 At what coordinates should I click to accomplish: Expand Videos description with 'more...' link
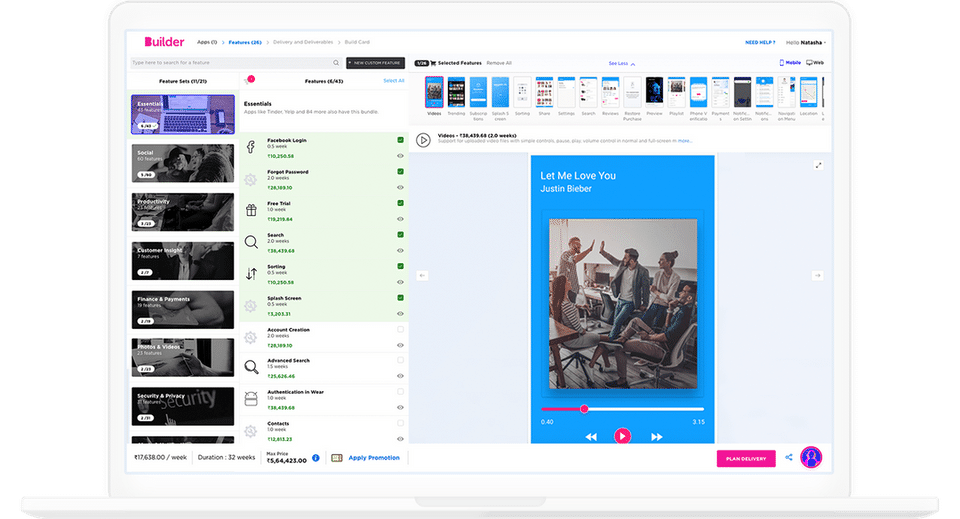point(685,141)
